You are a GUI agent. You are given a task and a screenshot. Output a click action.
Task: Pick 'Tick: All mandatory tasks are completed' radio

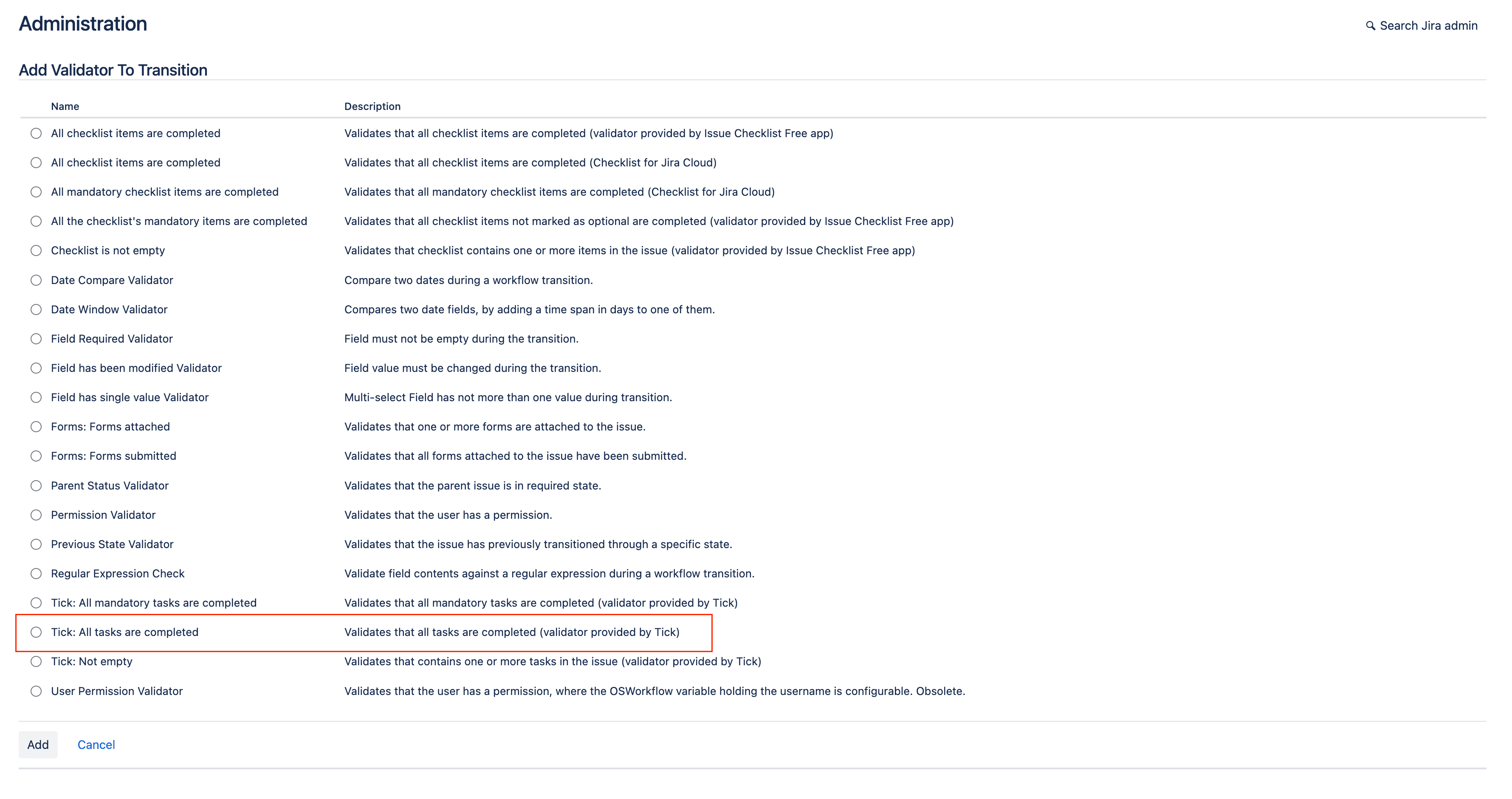pos(37,602)
